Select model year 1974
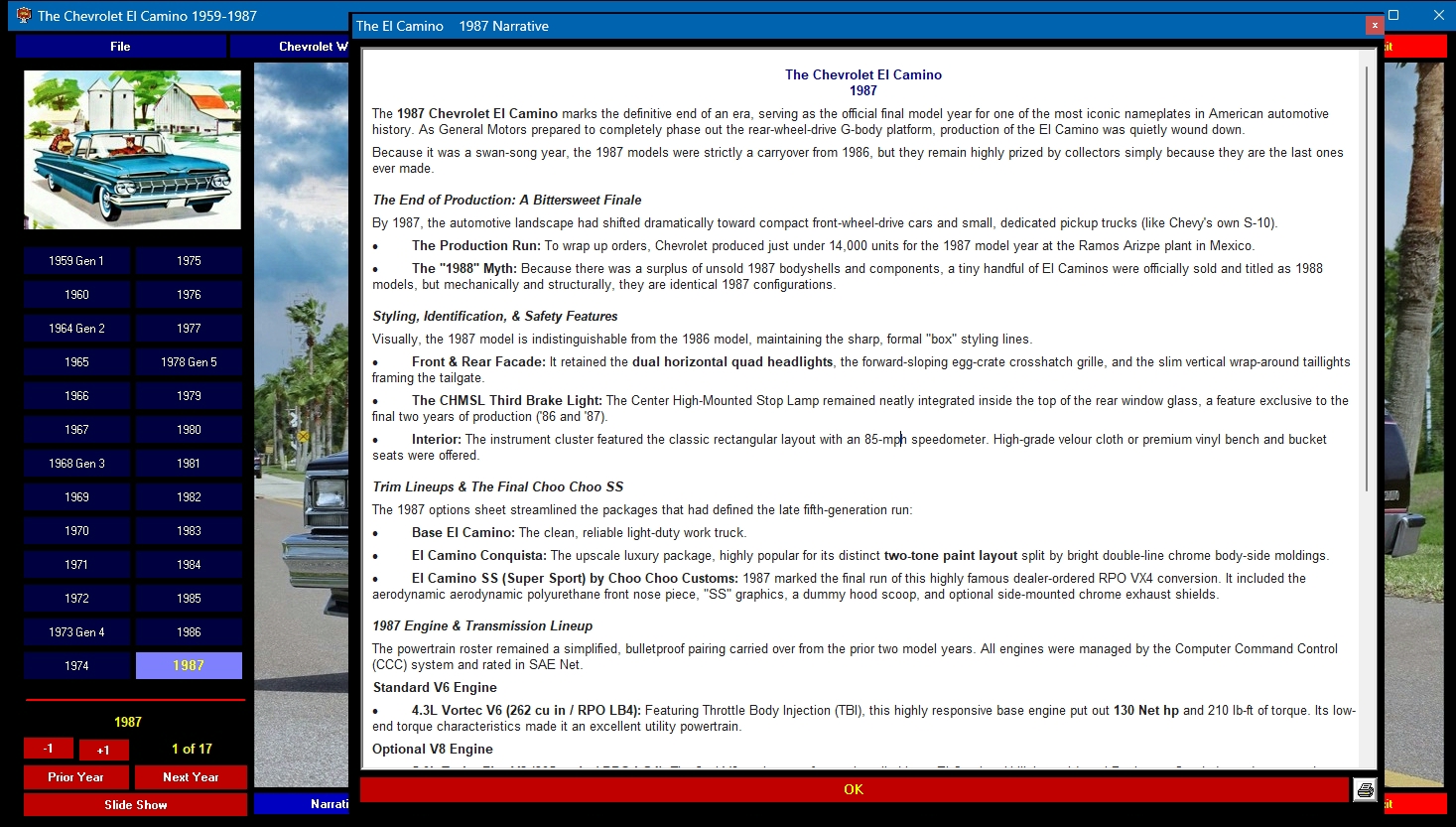The width and height of the screenshot is (1456, 827). coord(76,666)
